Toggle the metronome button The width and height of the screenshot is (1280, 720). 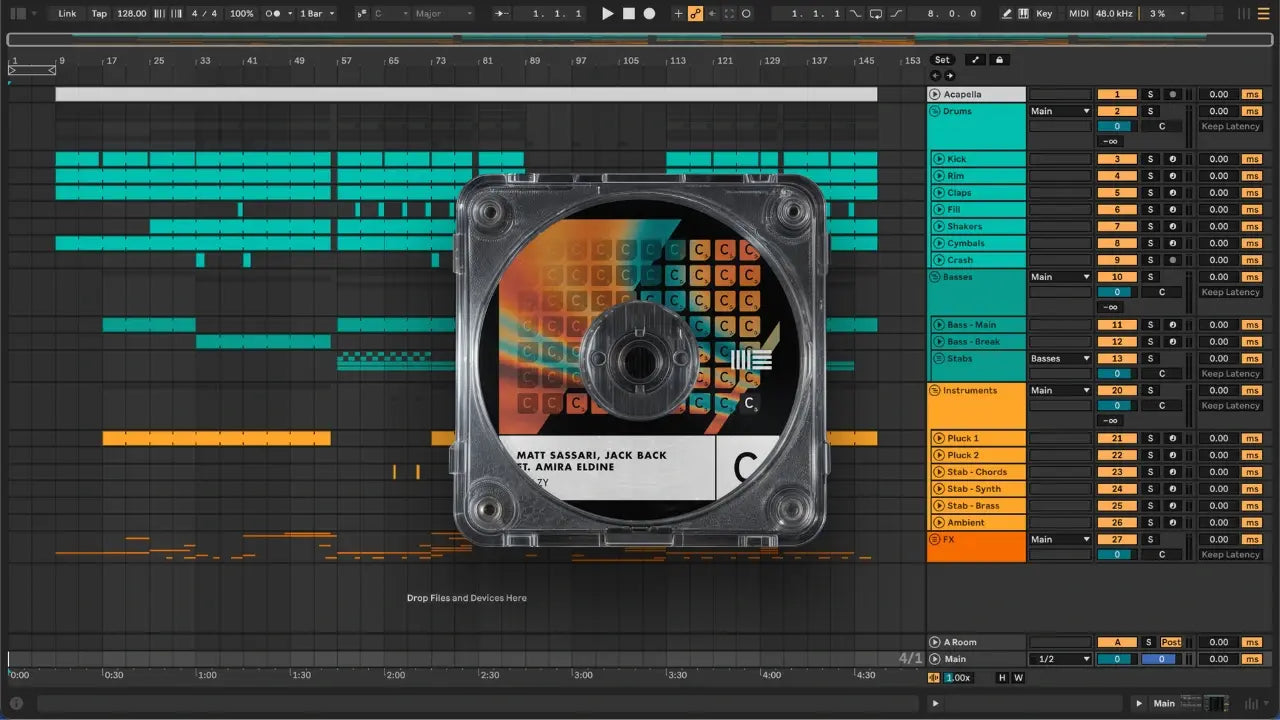pyautogui.click(x=271, y=14)
